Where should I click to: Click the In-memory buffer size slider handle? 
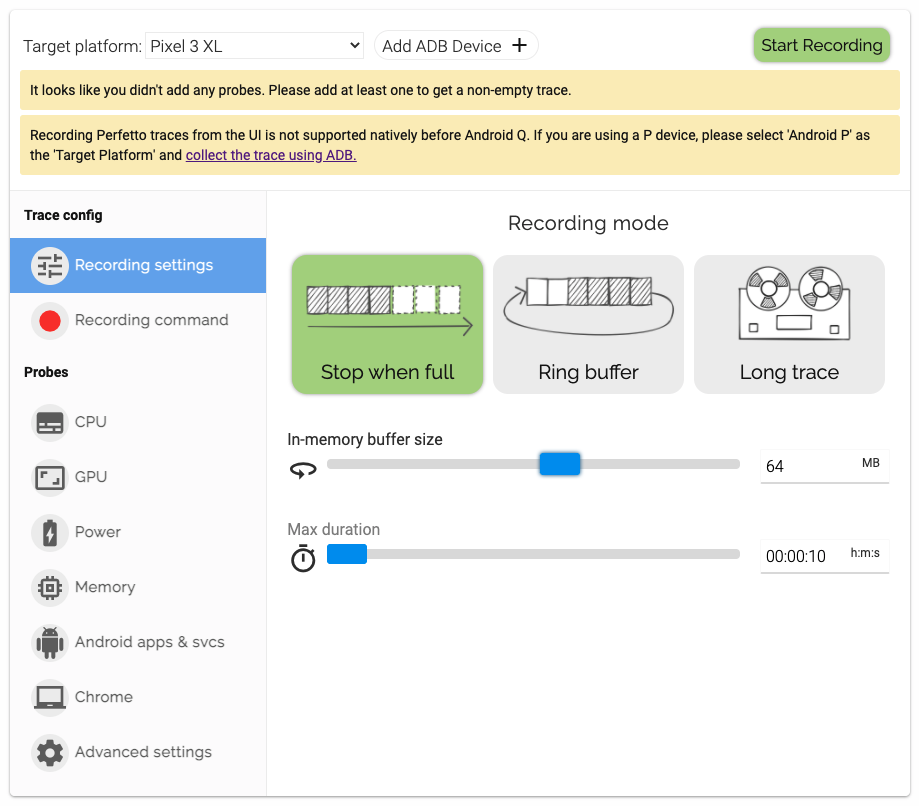560,464
